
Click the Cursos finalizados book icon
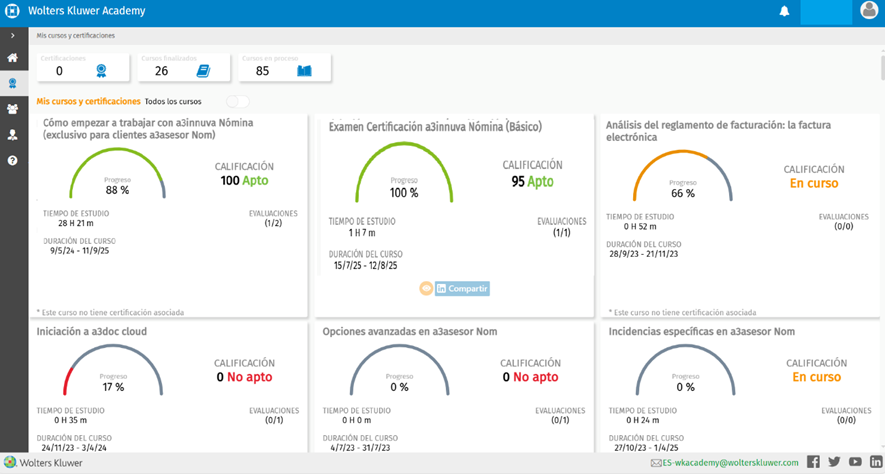(x=203, y=71)
